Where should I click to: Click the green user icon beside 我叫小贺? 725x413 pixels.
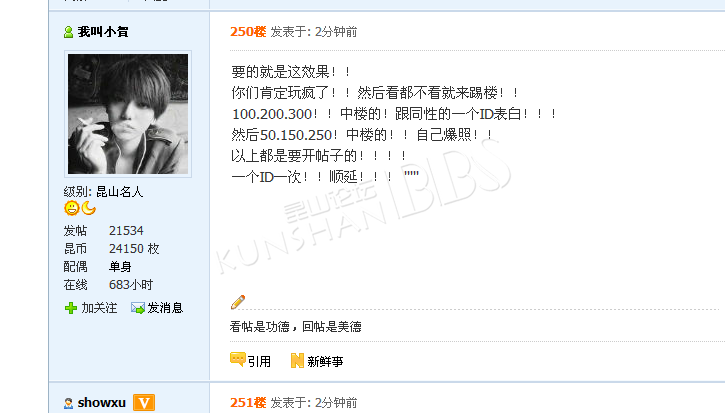68,32
